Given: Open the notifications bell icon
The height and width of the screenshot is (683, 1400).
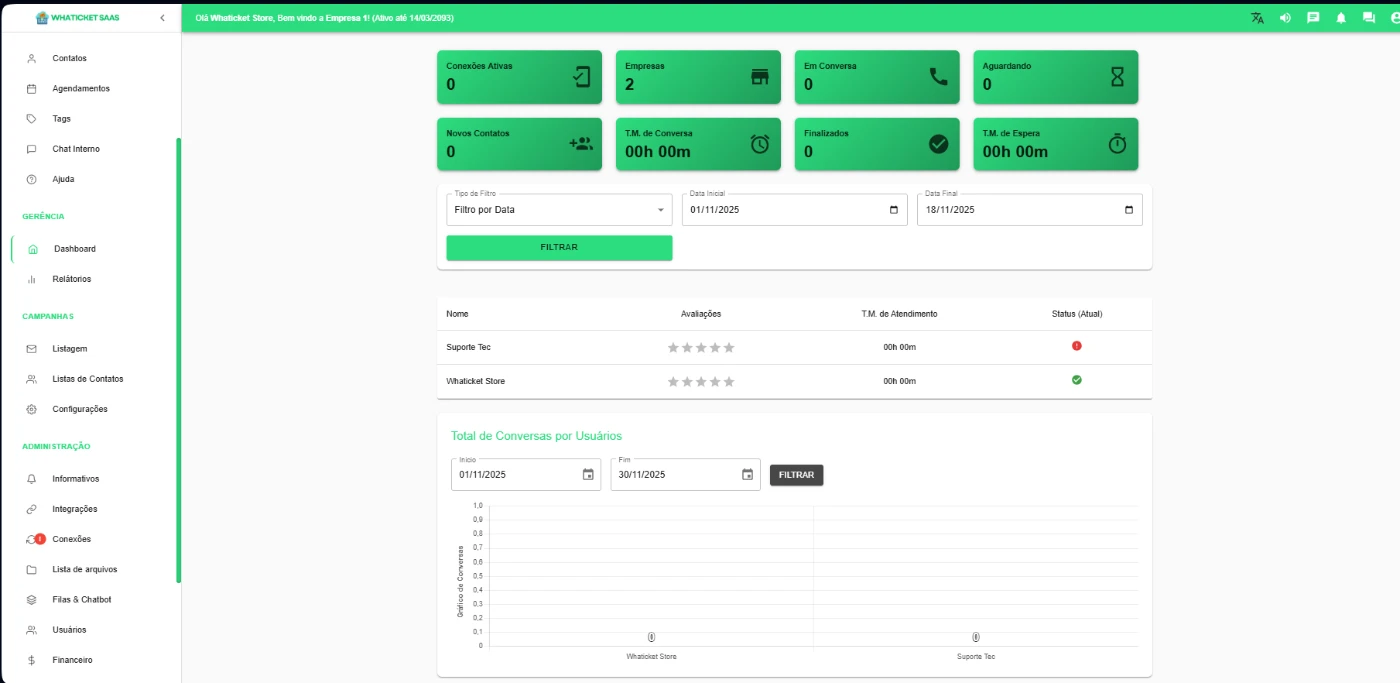Looking at the screenshot, I should coord(1341,18).
